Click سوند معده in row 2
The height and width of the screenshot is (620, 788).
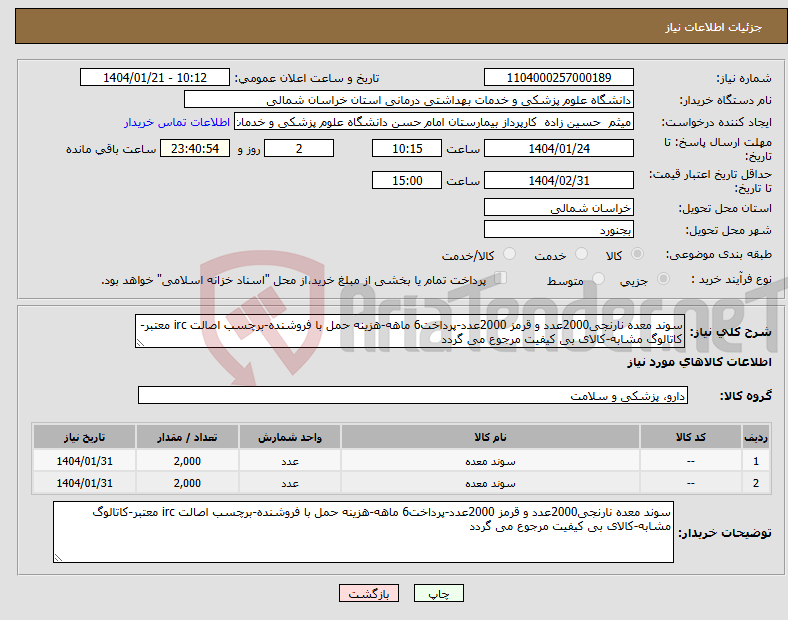tap(490, 483)
